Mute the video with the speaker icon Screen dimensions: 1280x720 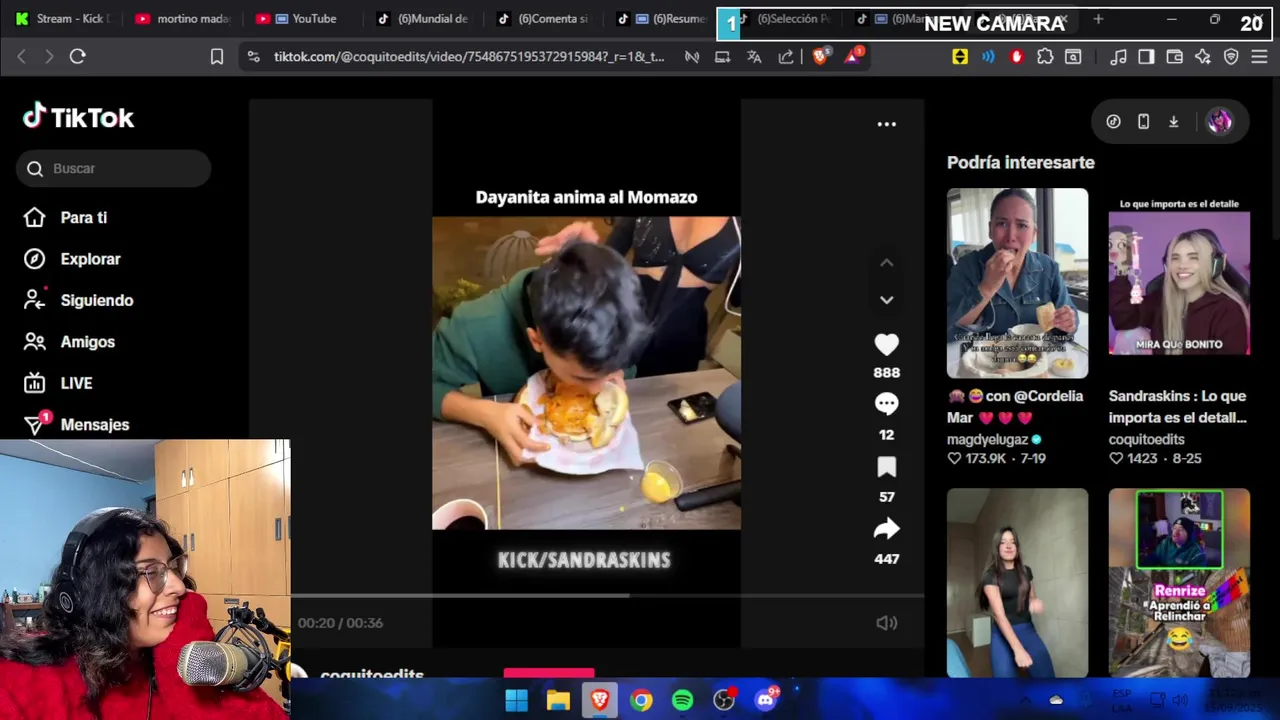pos(886,623)
